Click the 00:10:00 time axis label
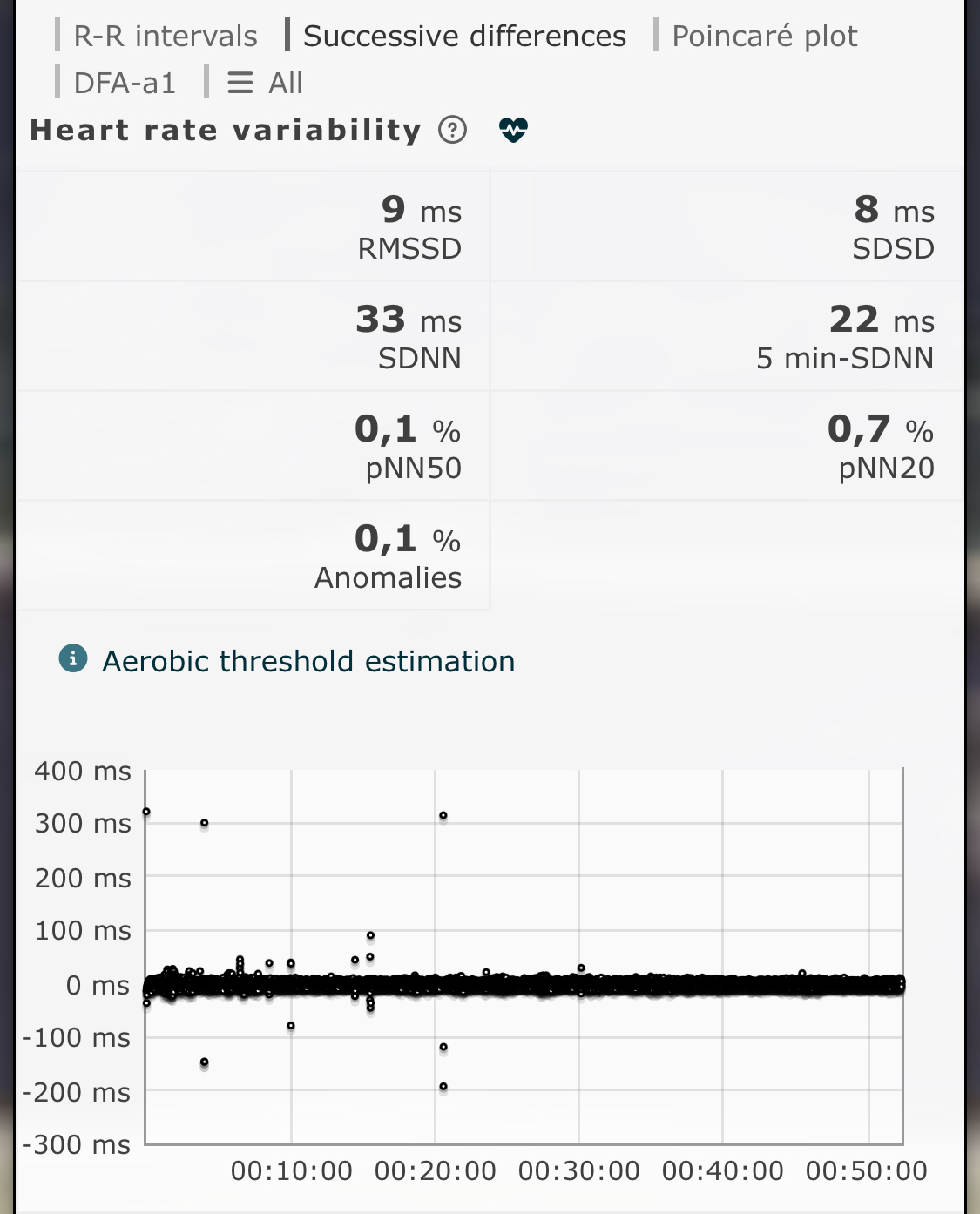This screenshot has width=980, height=1214. pos(291,1170)
